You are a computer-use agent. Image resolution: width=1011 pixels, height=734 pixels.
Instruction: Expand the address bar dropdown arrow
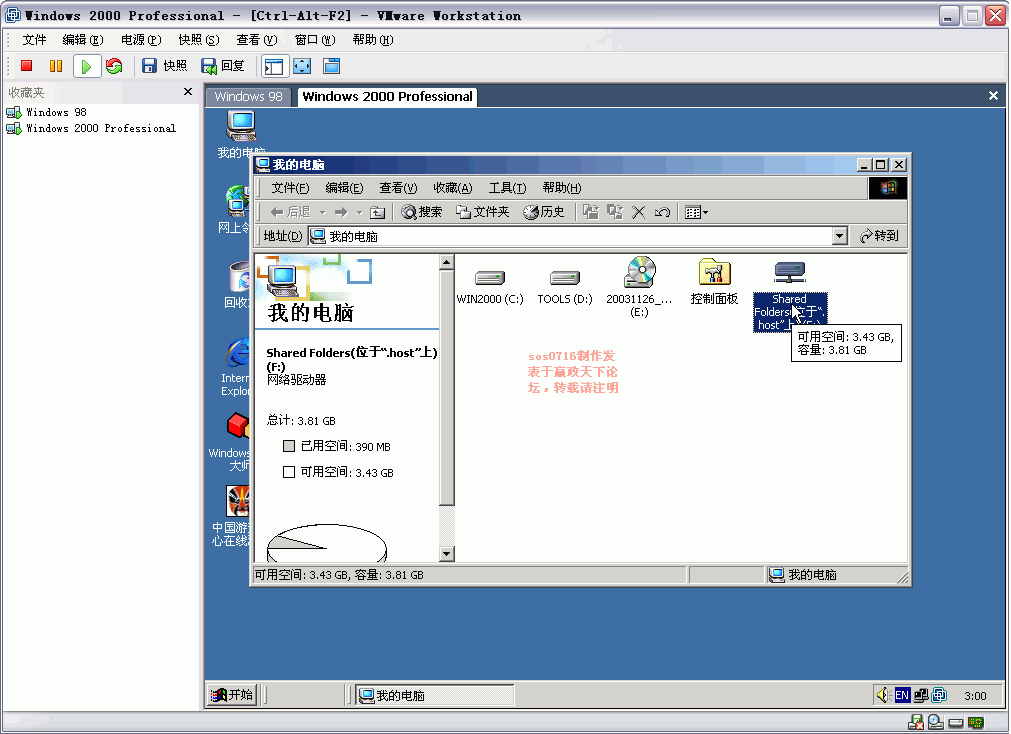pos(839,237)
